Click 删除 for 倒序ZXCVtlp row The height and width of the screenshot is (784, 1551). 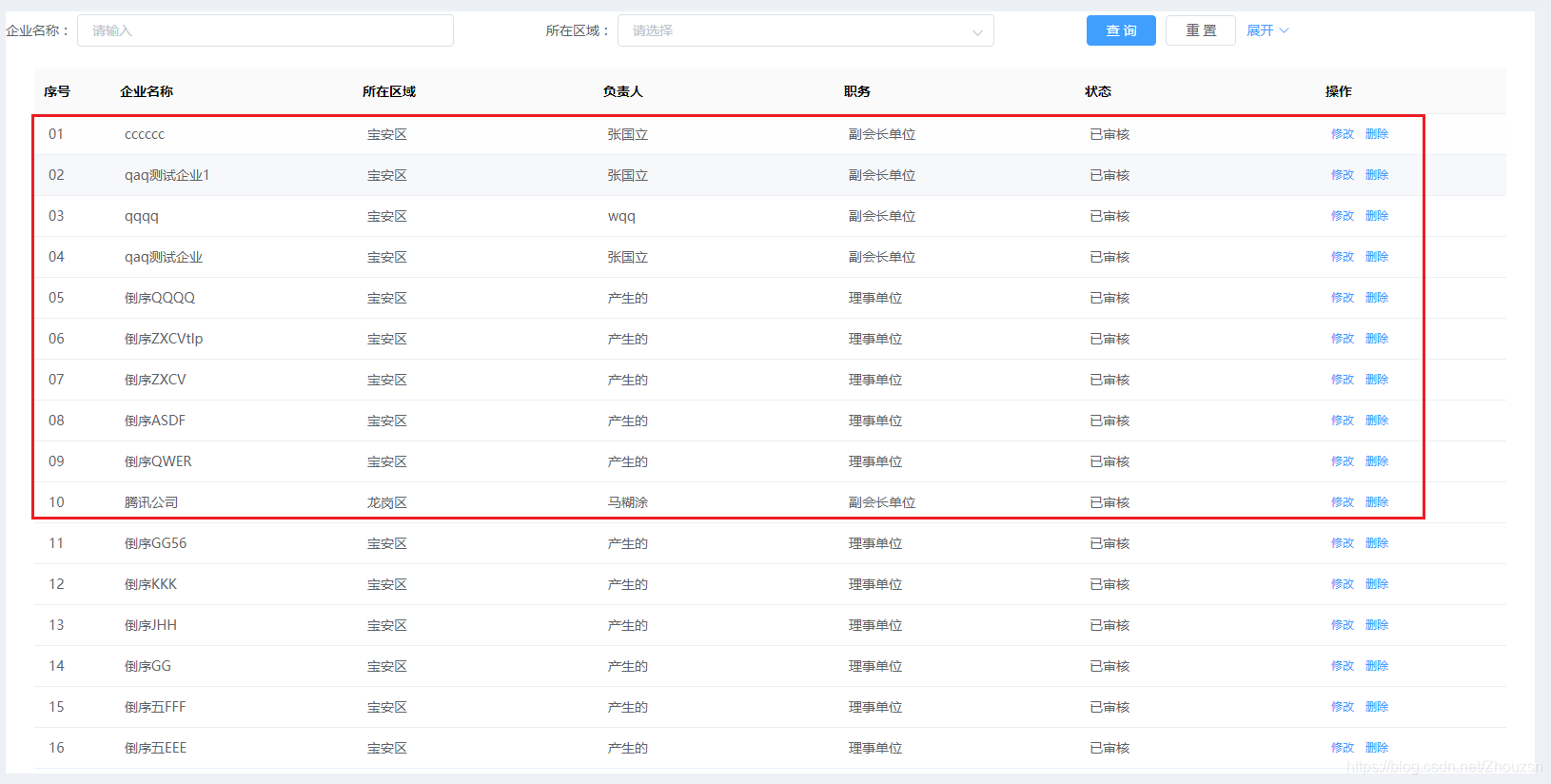coord(1377,339)
